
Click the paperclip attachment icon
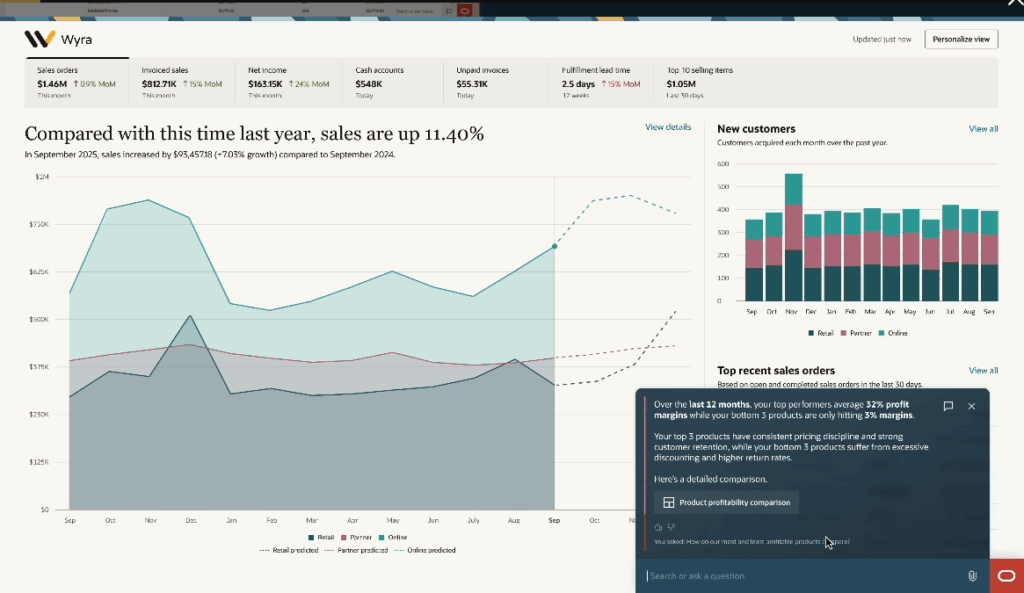click(x=971, y=576)
